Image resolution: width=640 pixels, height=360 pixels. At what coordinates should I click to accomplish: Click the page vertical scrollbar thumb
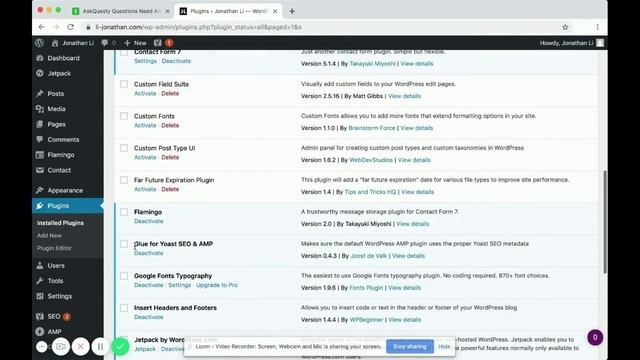pos(604,222)
